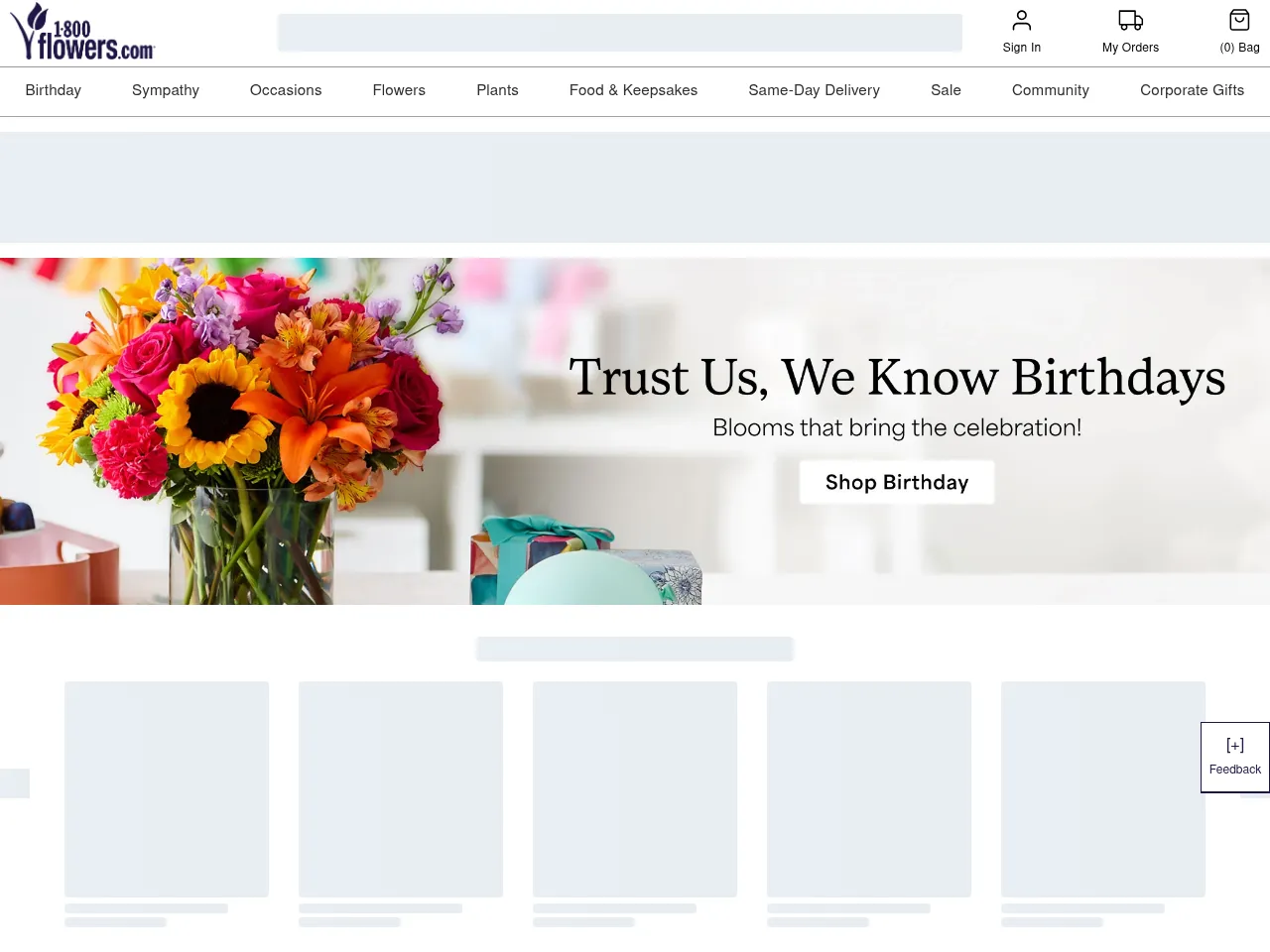
Task: Click the Shop Birthday button
Action: point(896,482)
